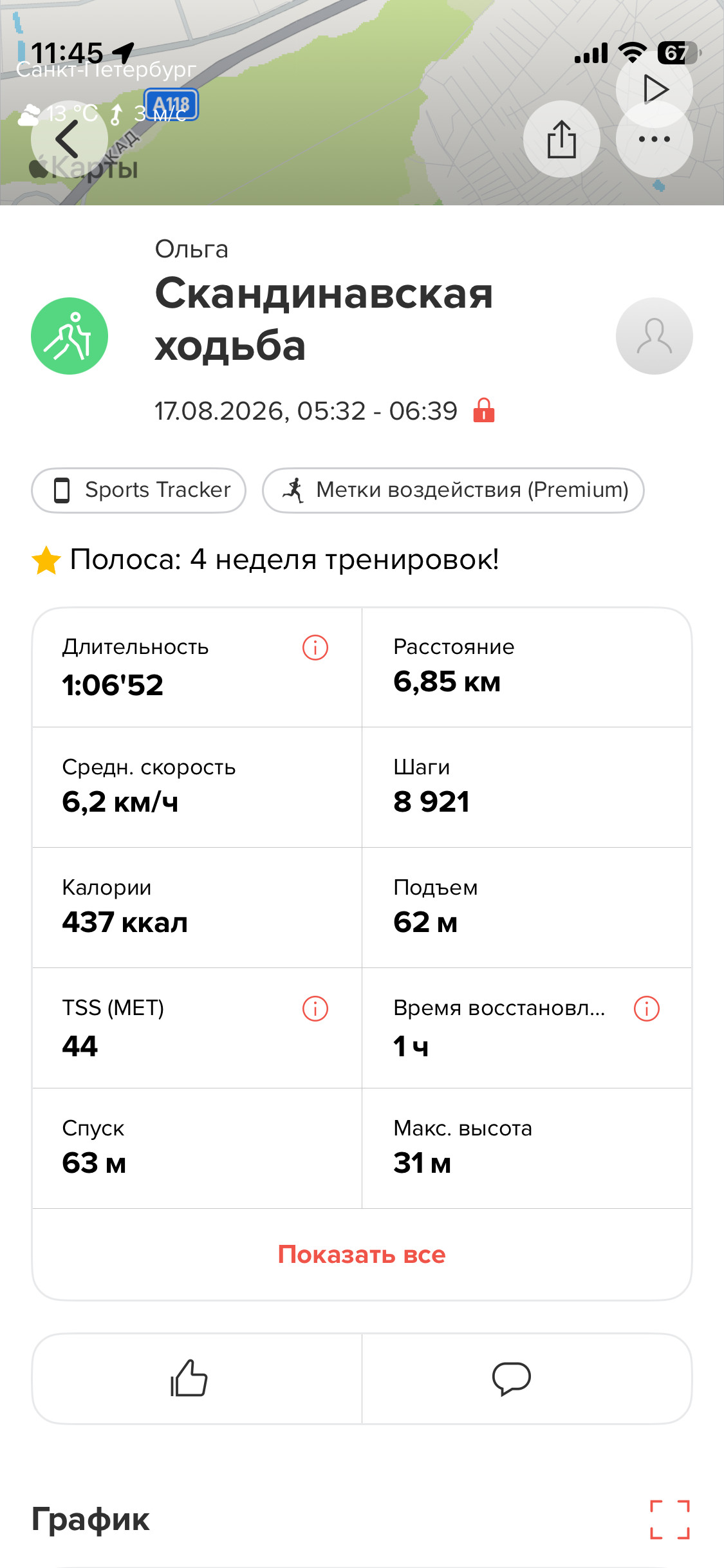
Task: Expand График to full screen
Action: tap(669, 1520)
